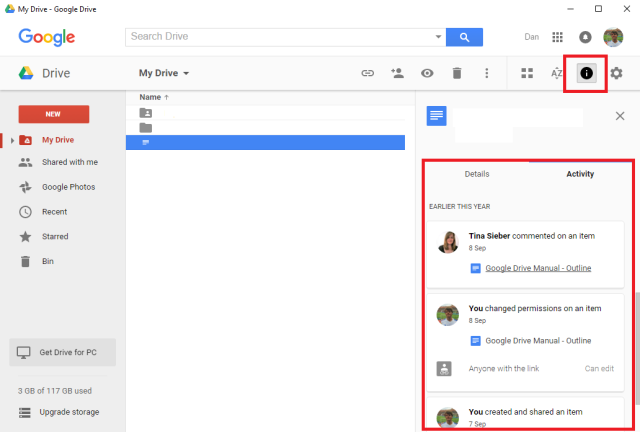Switch to the Activity tab
Screen dimensions: 640x432
tap(580, 174)
